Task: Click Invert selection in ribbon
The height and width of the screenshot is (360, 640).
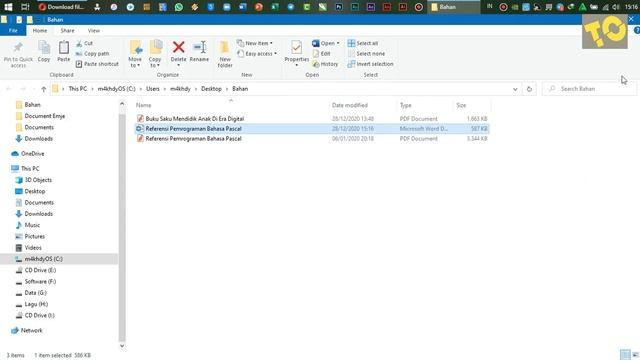Action: pyautogui.click(x=371, y=64)
